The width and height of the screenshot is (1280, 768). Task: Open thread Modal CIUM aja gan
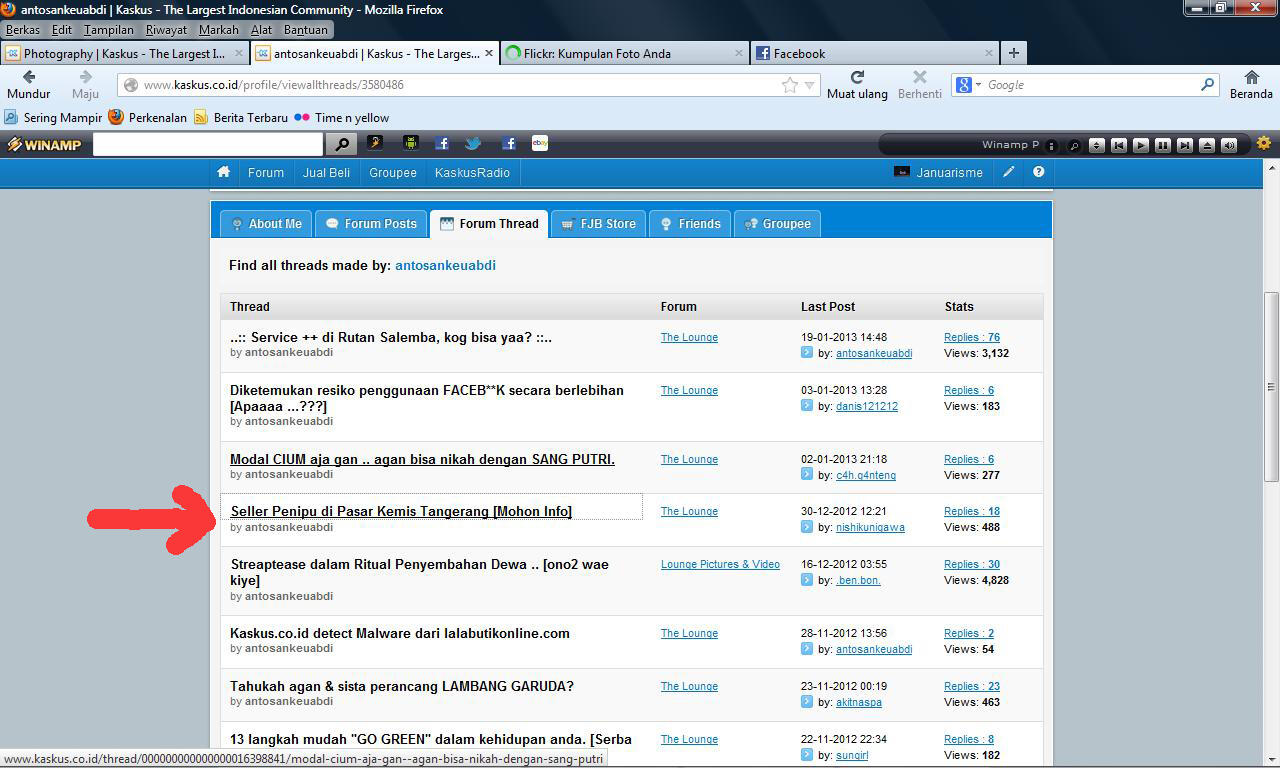coord(422,459)
